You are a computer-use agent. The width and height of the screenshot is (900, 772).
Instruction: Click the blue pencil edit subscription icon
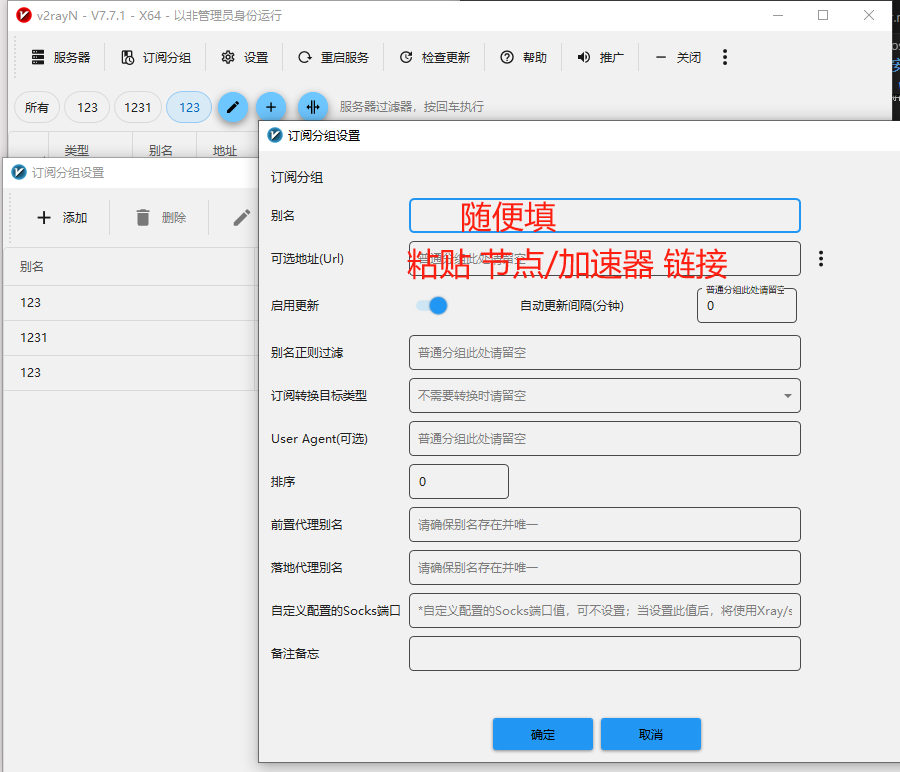232,107
